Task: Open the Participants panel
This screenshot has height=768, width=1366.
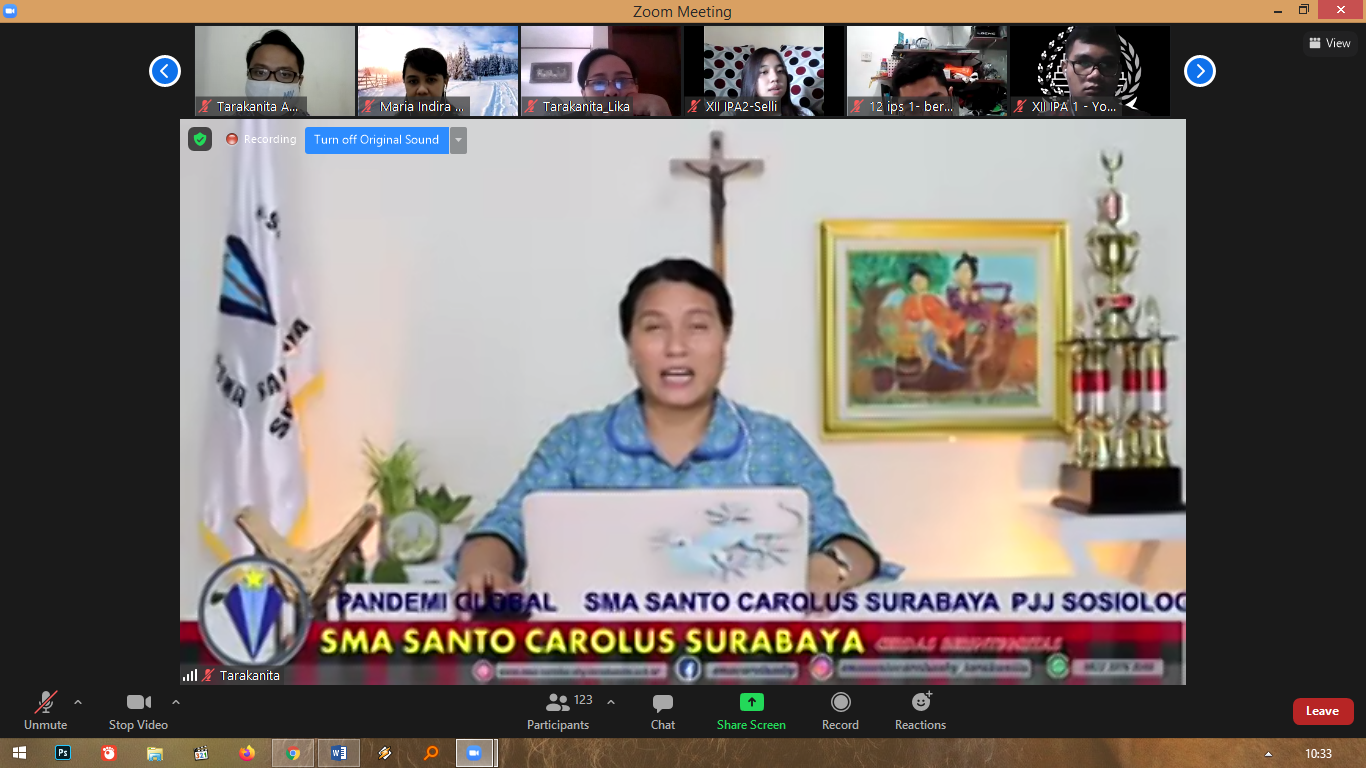Action: tap(558, 710)
